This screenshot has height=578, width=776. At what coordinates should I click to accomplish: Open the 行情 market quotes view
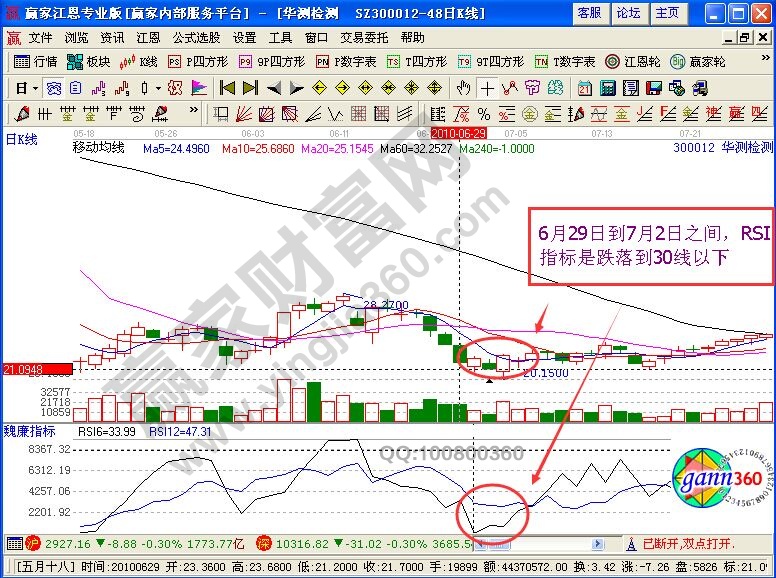36,61
